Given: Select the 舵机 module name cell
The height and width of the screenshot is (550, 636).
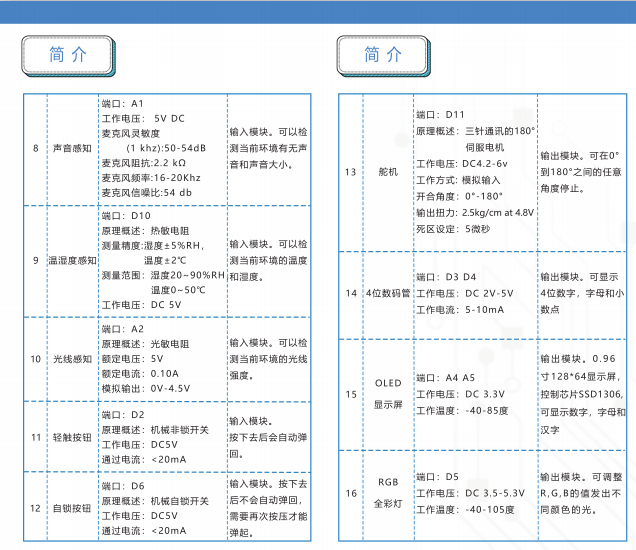Looking at the screenshot, I should tap(388, 172).
